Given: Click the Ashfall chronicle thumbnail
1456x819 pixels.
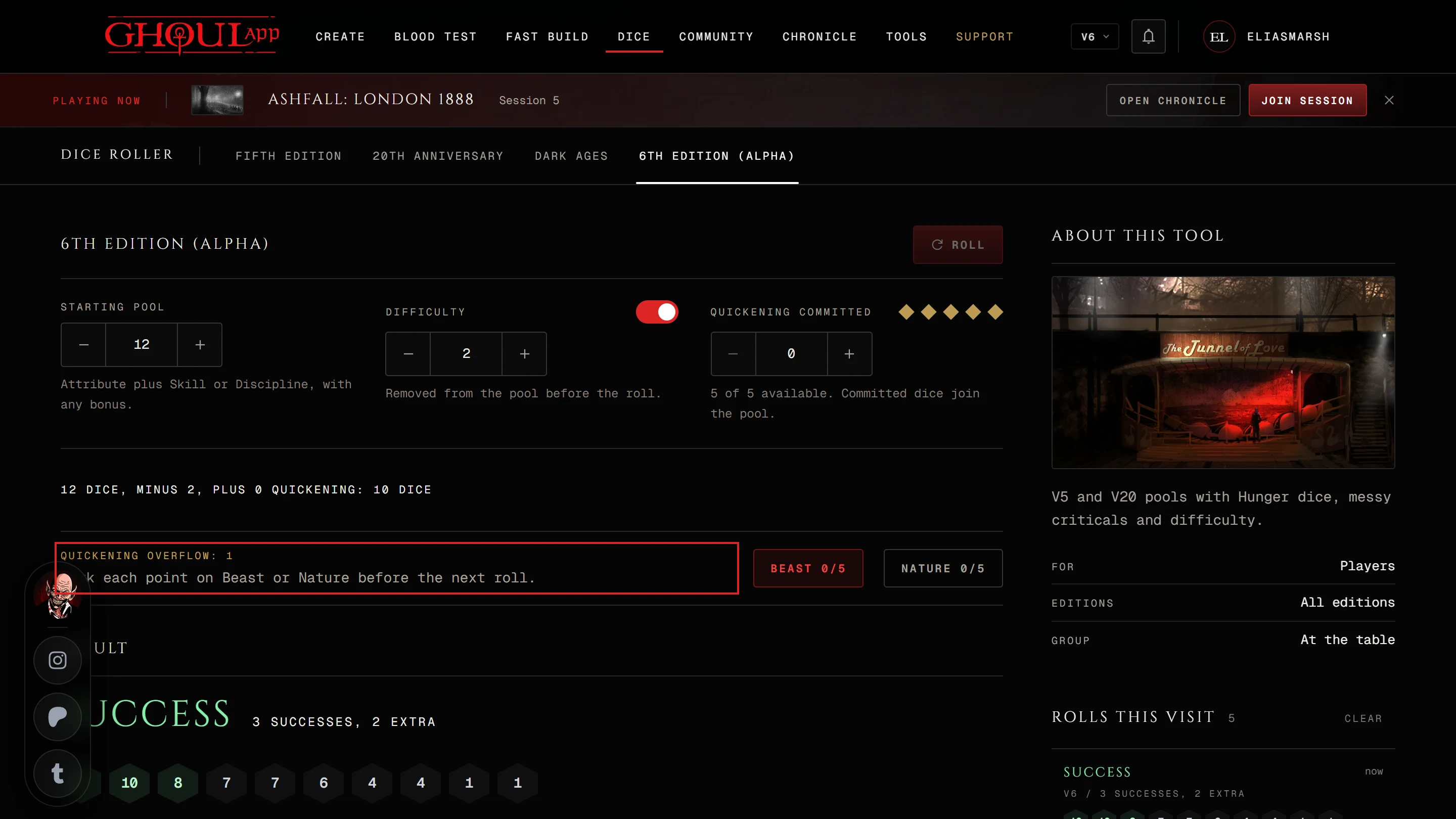Looking at the screenshot, I should point(217,100).
